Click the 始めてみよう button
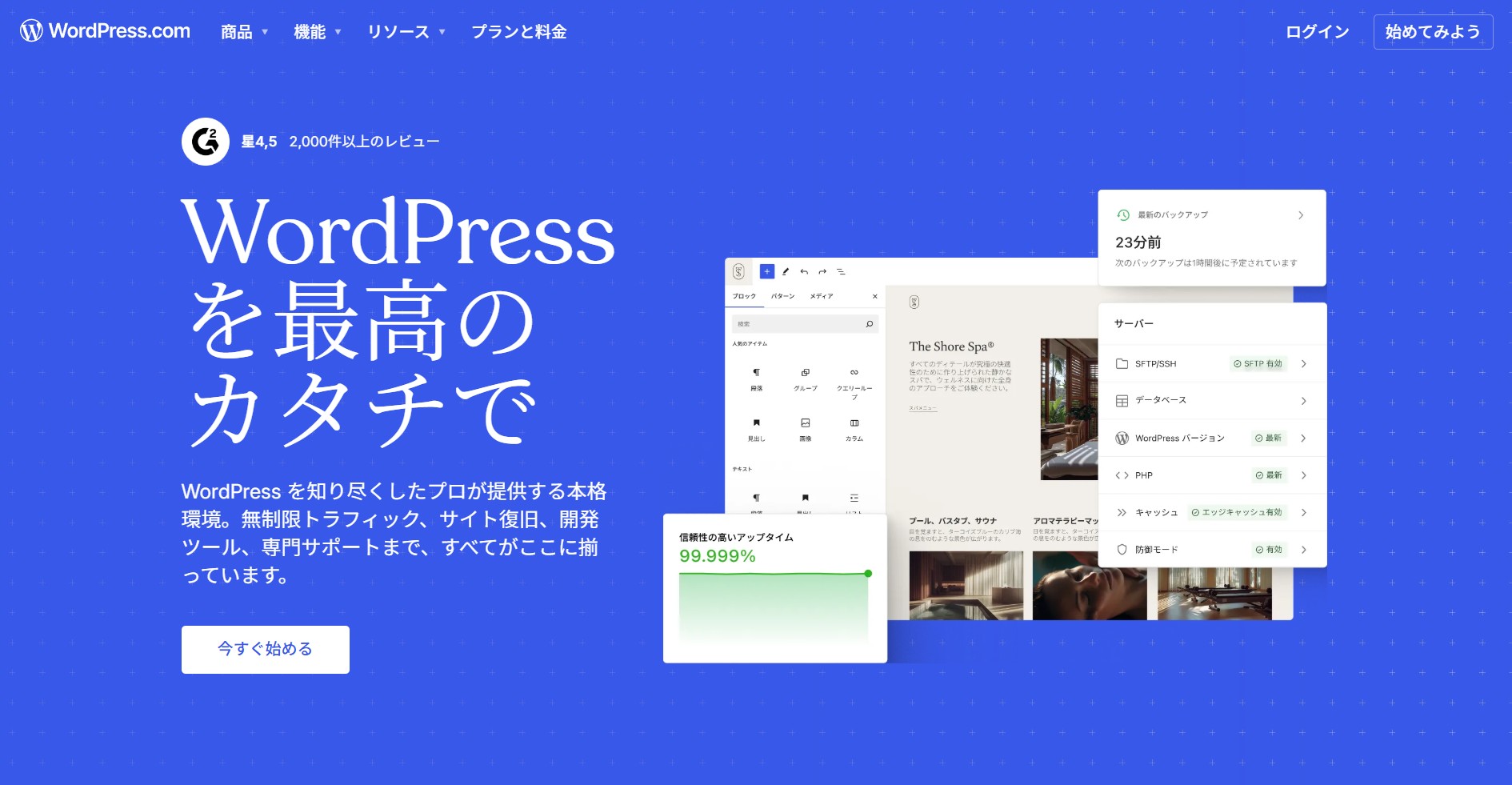The image size is (1512, 785). pyautogui.click(x=1434, y=32)
